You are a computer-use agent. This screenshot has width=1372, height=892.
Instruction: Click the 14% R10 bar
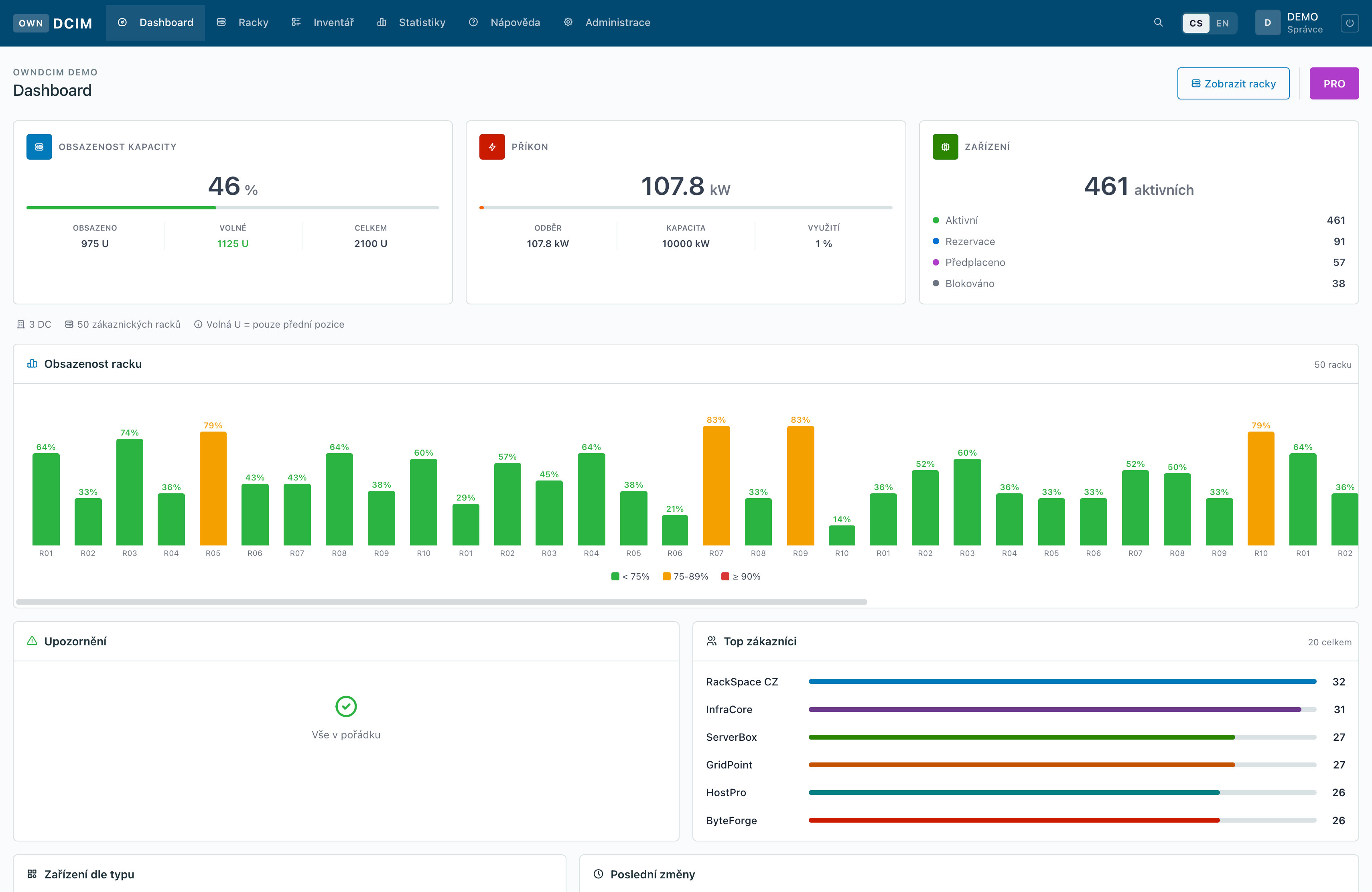click(842, 535)
